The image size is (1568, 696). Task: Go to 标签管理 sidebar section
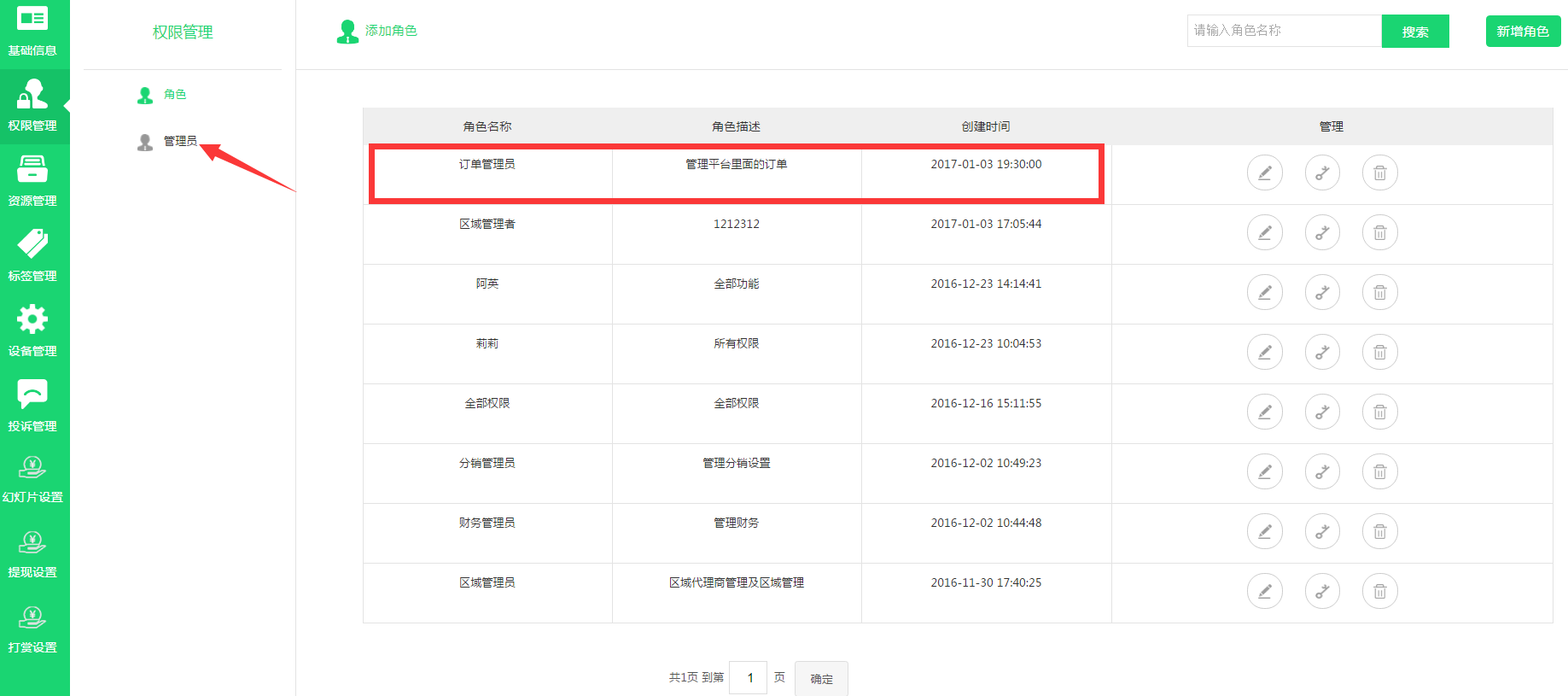coord(32,256)
